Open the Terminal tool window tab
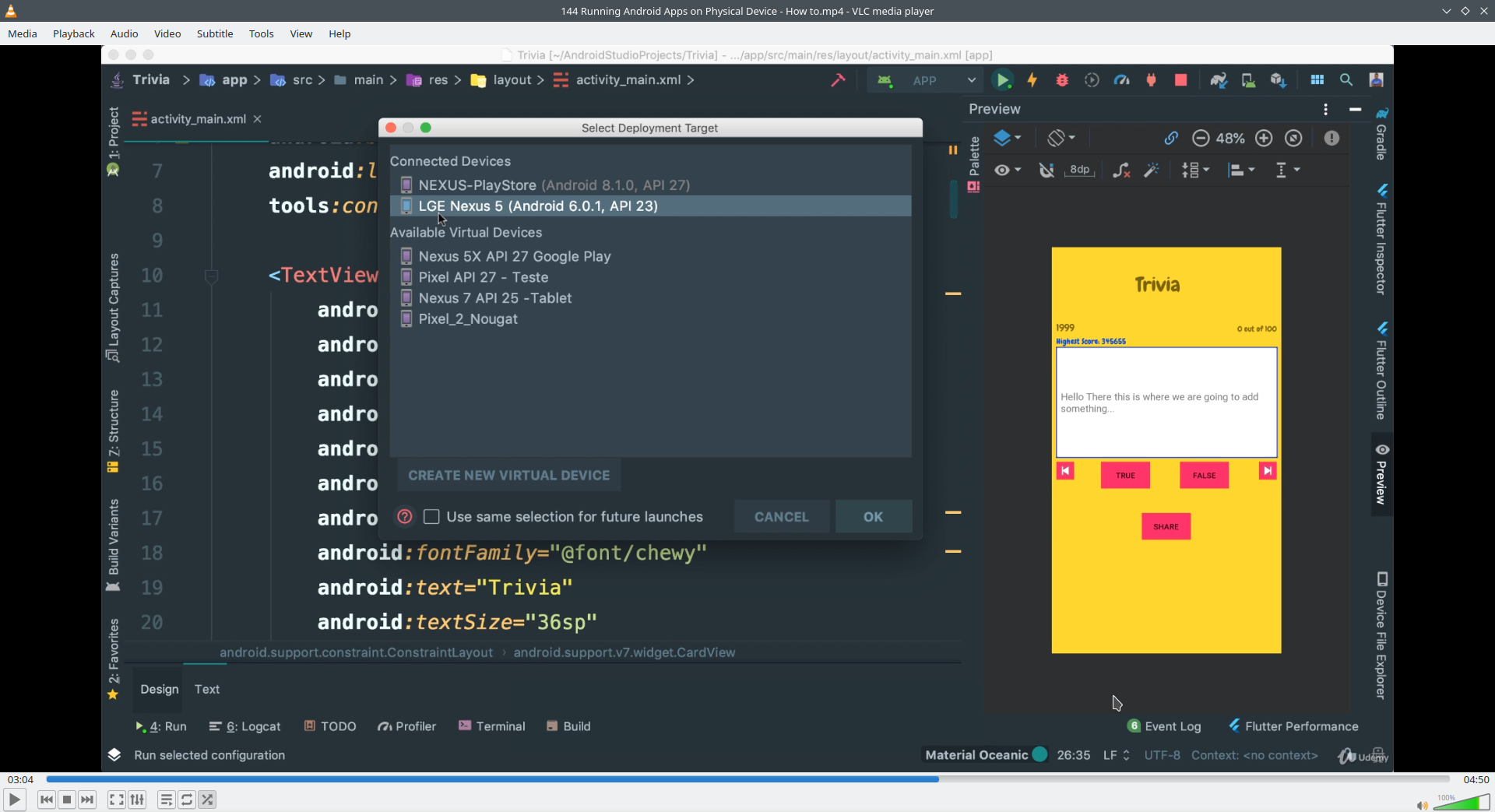The width and height of the screenshot is (1495, 812). [x=492, y=726]
